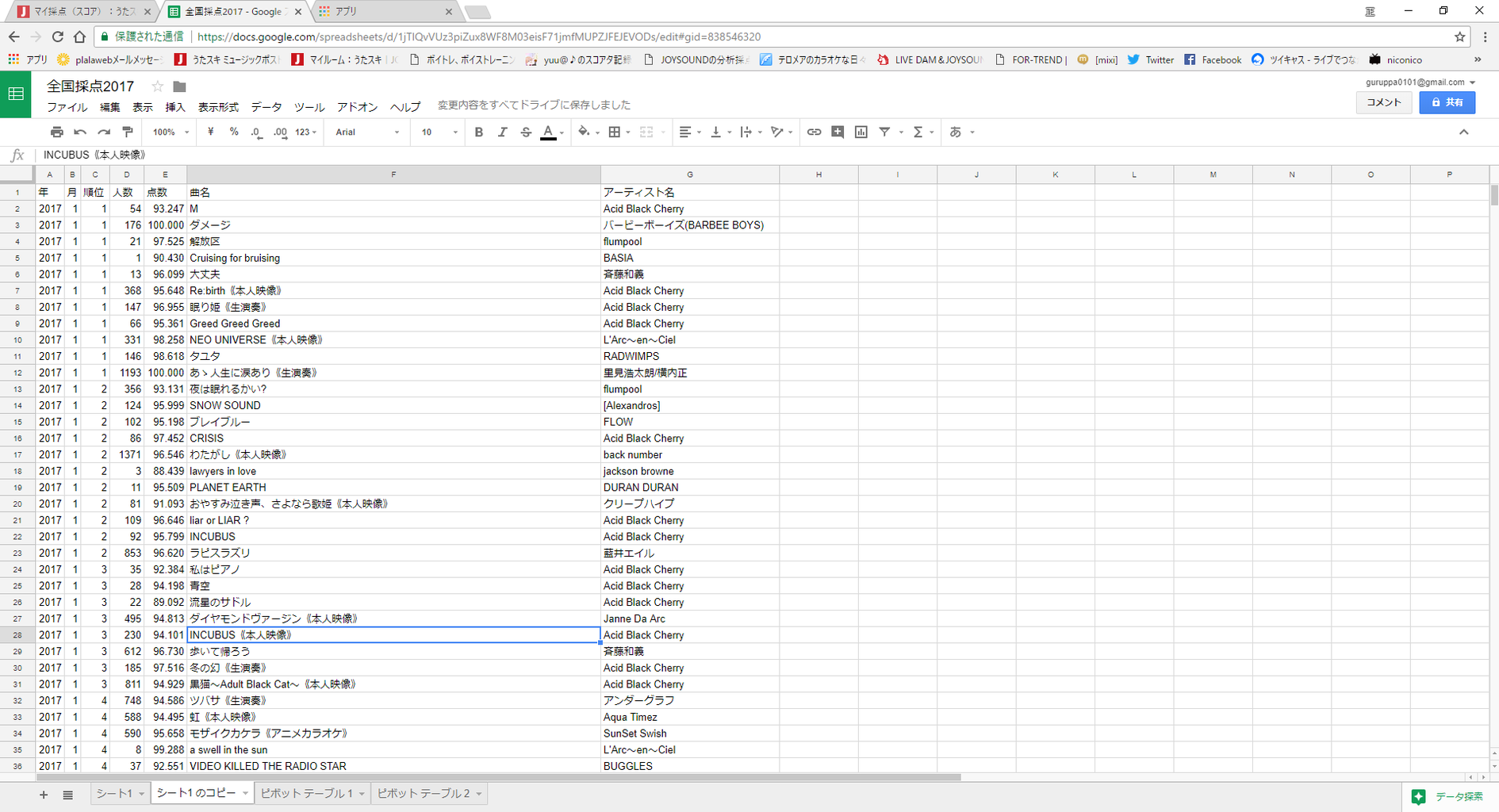Click the Print icon in toolbar

coord(56,132)
